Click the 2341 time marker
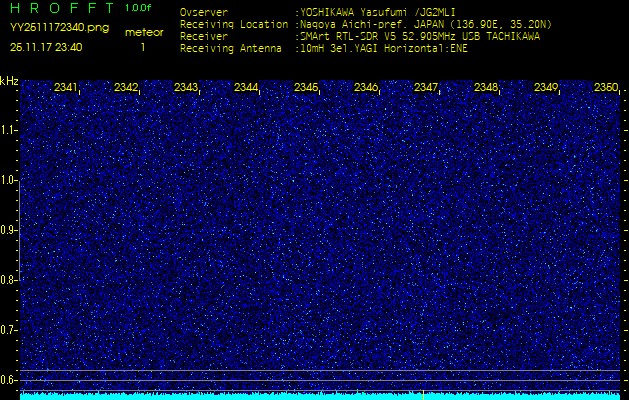The height and width of the screenshot is (400, 629). (66, 88)
